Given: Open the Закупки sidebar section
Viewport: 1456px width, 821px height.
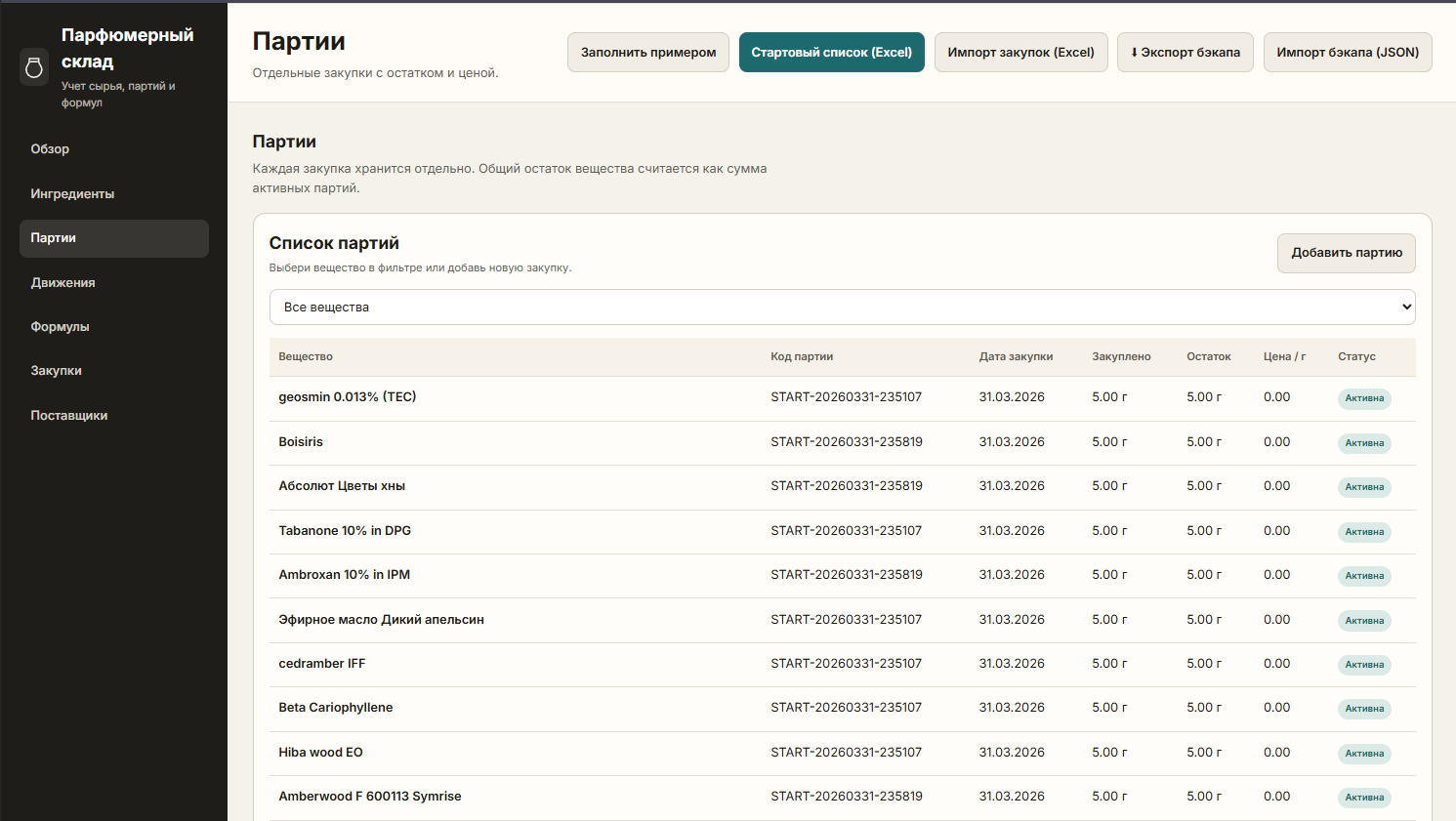Looking at the screenshot, I should [x=56, y=371].
